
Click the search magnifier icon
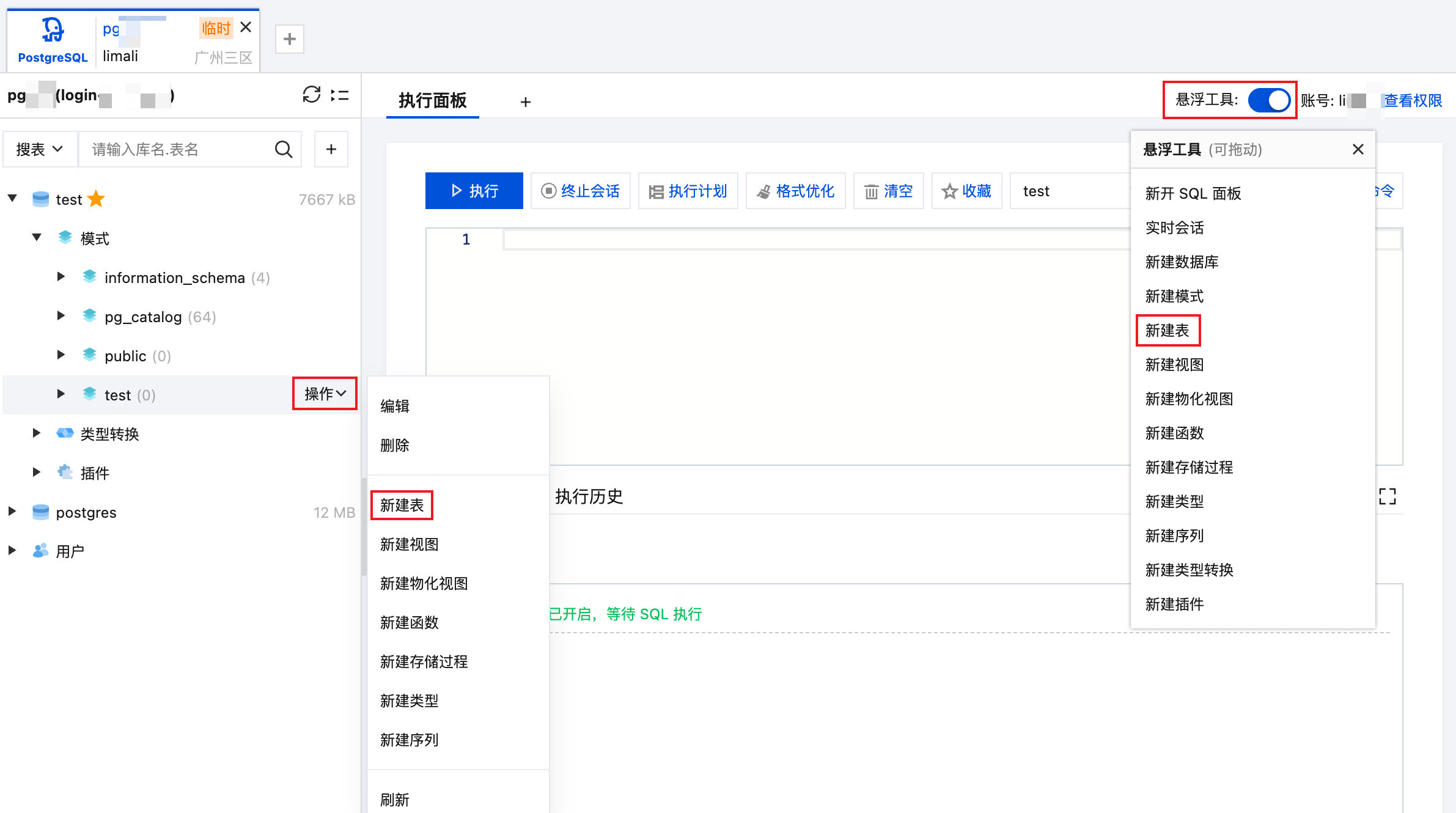[x=283, y=149]
